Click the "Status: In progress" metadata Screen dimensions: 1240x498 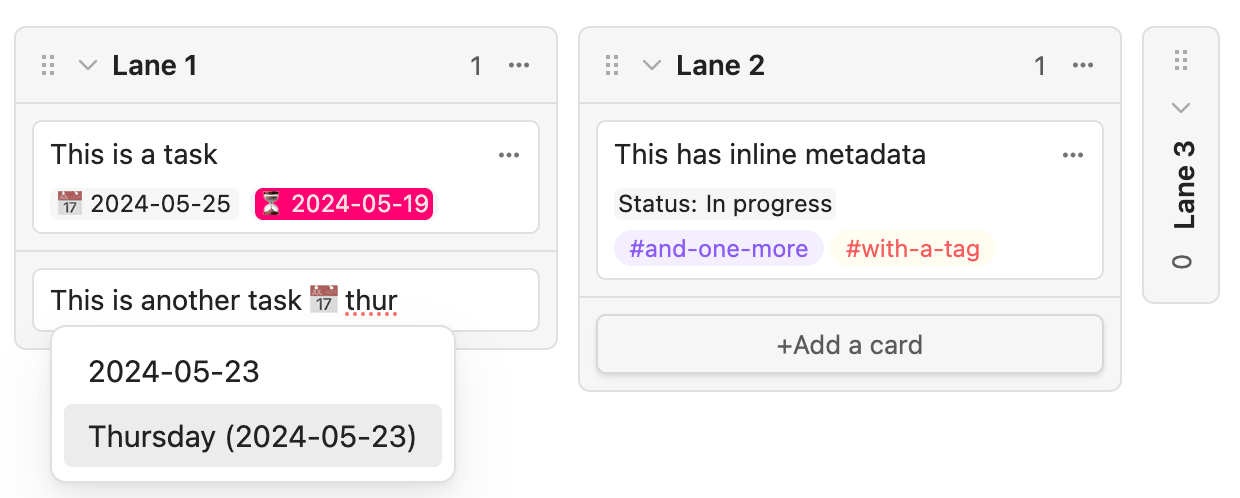pyautogui.click(x=725, y=204)
